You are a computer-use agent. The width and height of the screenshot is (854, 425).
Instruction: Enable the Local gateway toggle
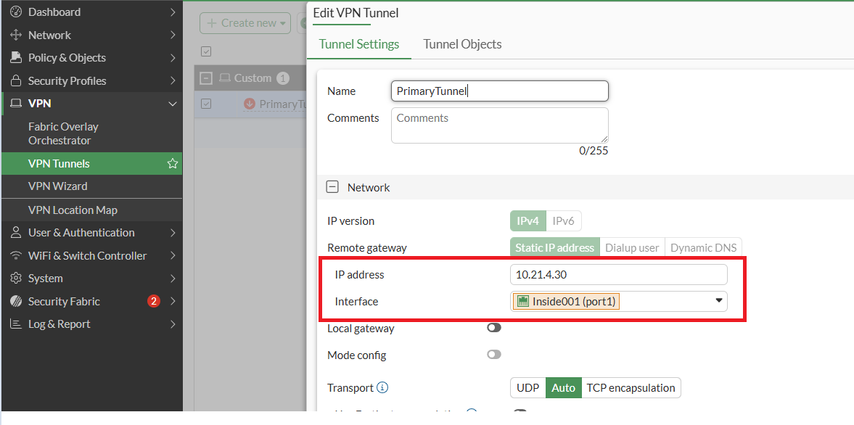[494, 328]
